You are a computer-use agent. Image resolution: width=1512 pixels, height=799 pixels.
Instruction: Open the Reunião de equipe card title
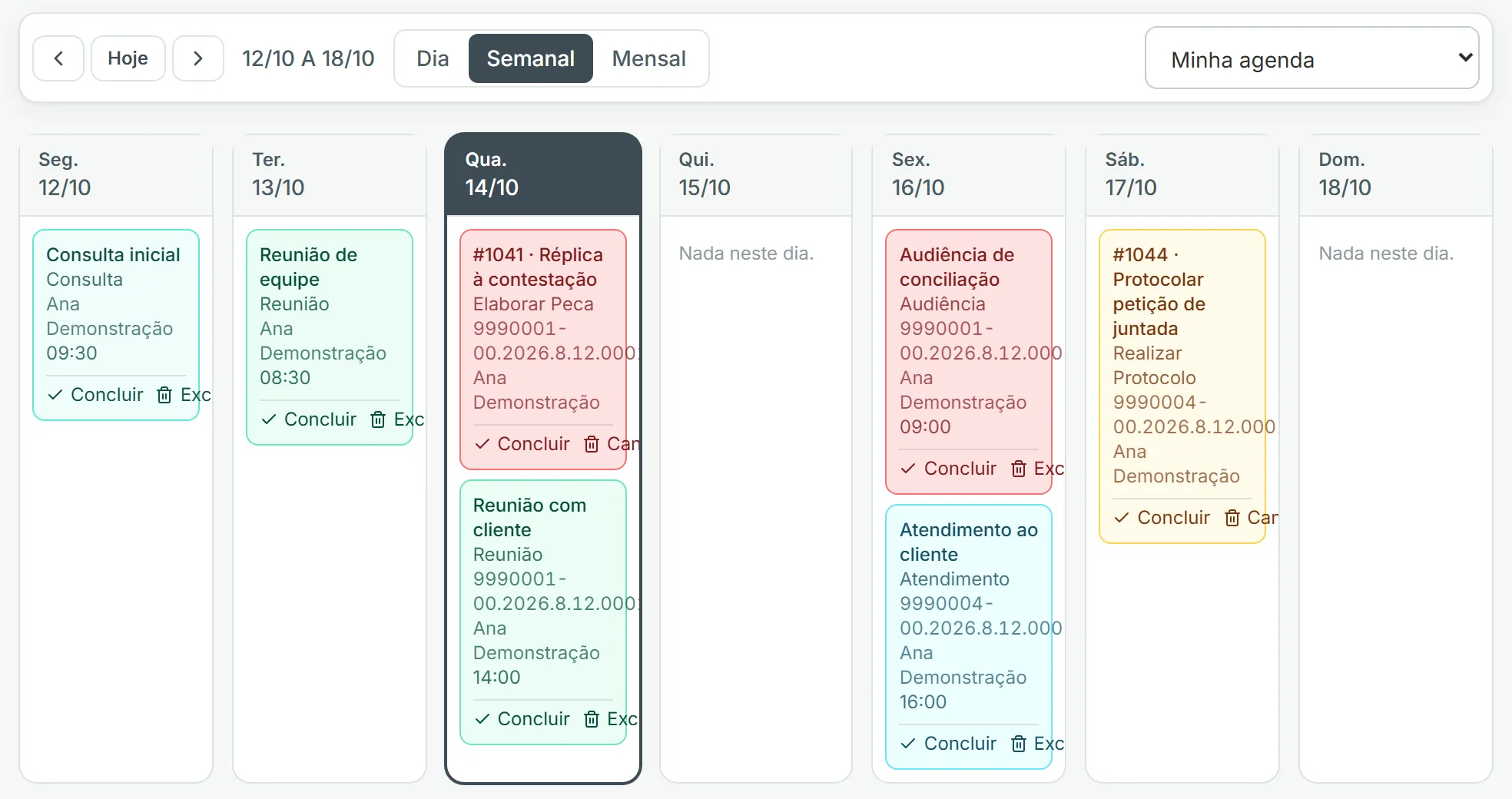coord(308,267)
